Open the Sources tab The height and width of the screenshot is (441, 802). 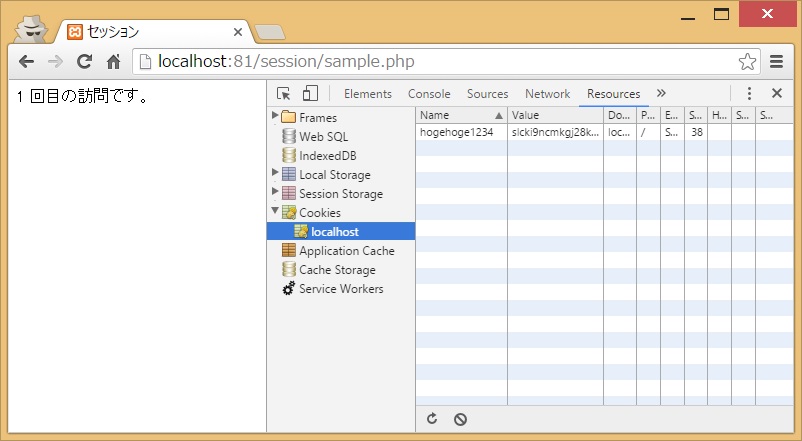coord(487,94)
